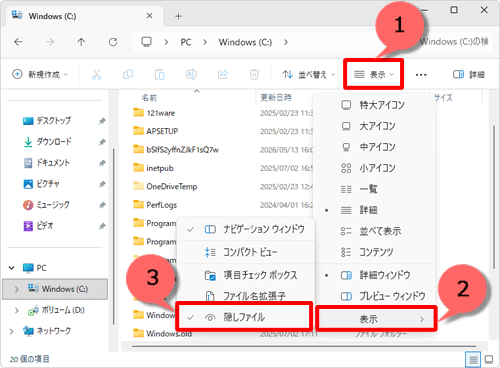Viewport: 500px width, 368px height.
Task: Toggle 隠しファイル option
Action: [244, 317]
